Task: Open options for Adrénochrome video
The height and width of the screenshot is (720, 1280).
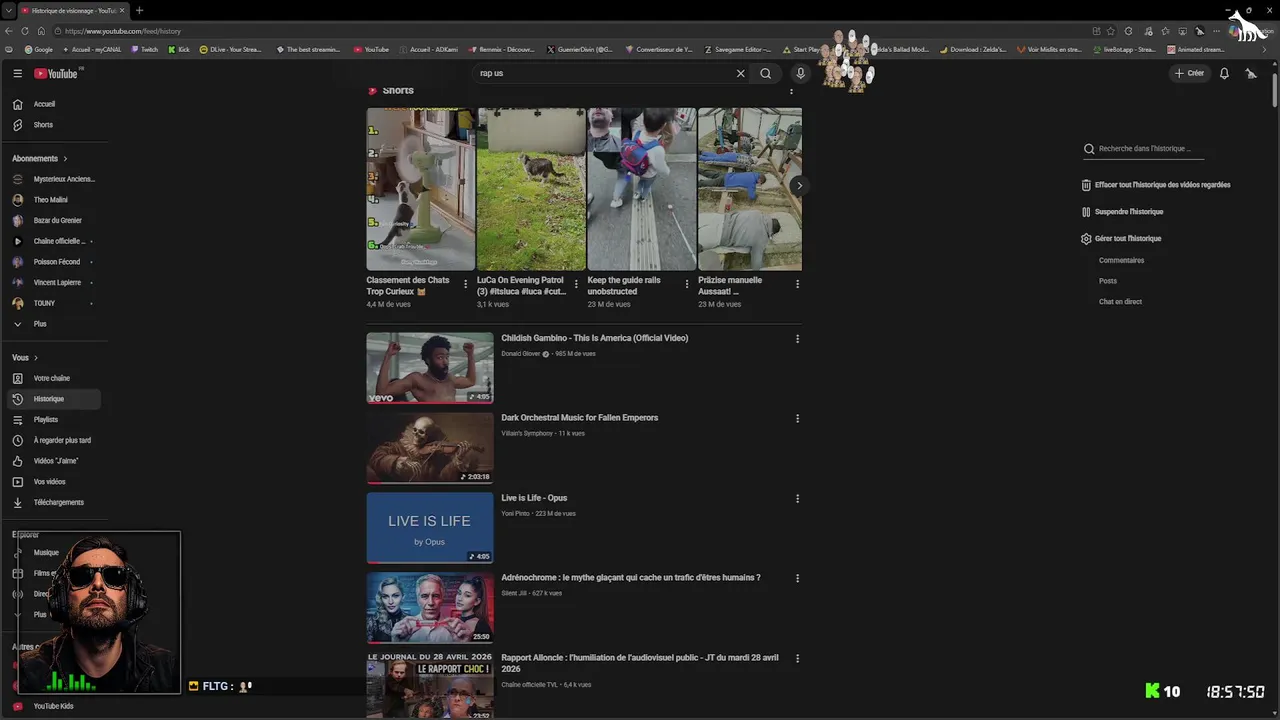Action: click(x=797, y=578)
